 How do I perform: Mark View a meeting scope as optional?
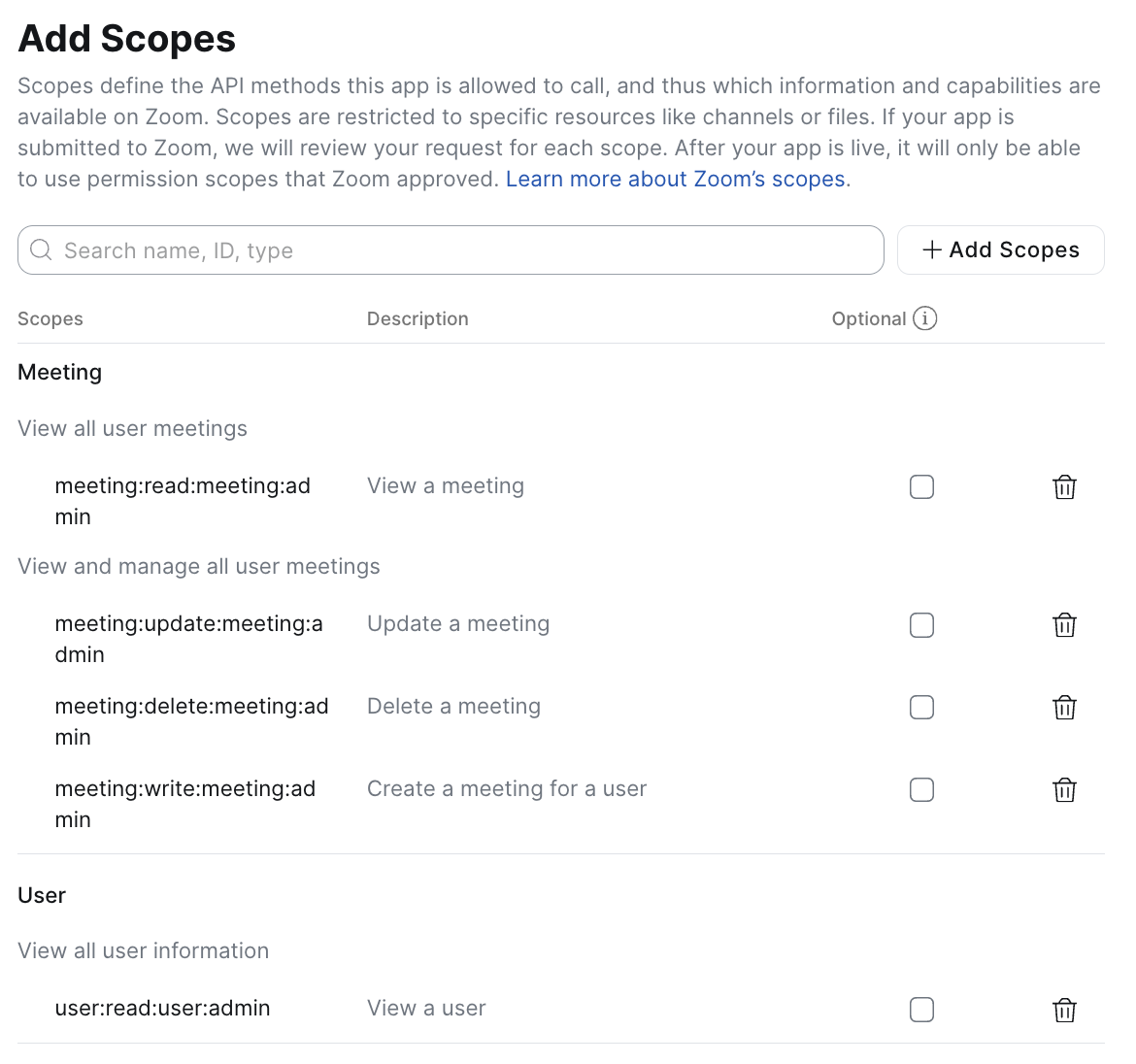coord(921,486)
